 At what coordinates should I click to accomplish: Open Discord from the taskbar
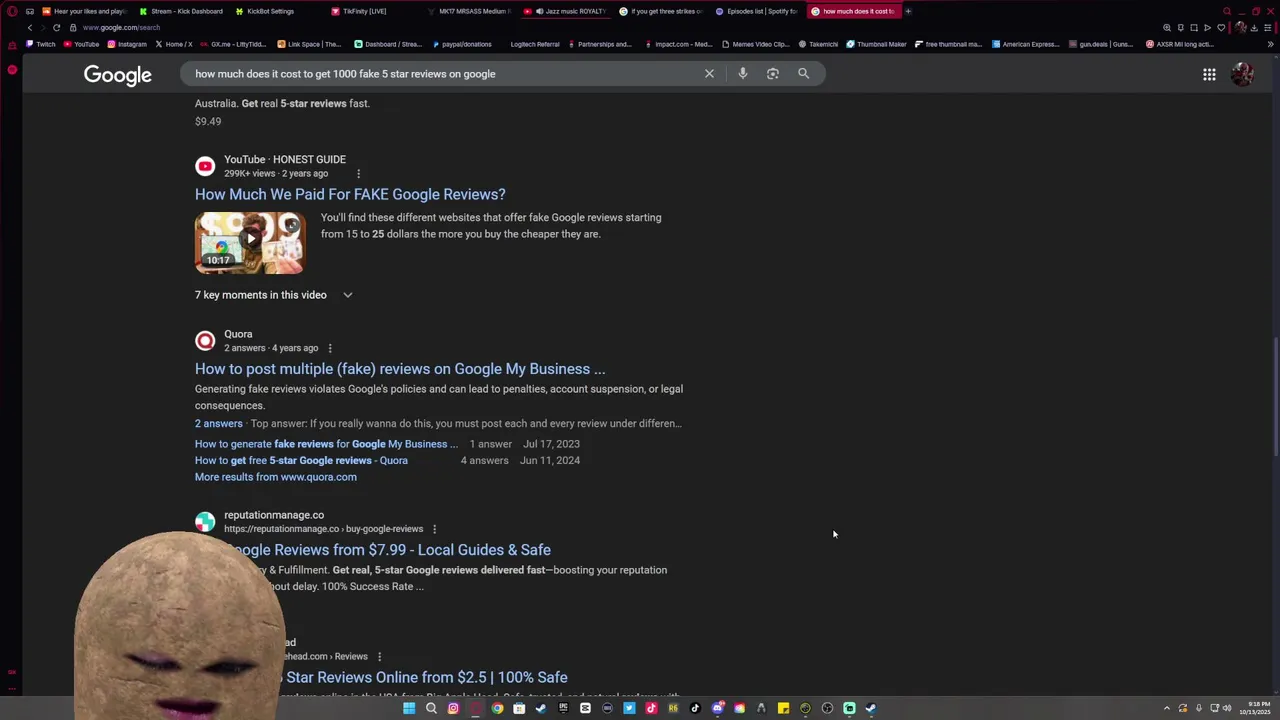click(717, 708)
